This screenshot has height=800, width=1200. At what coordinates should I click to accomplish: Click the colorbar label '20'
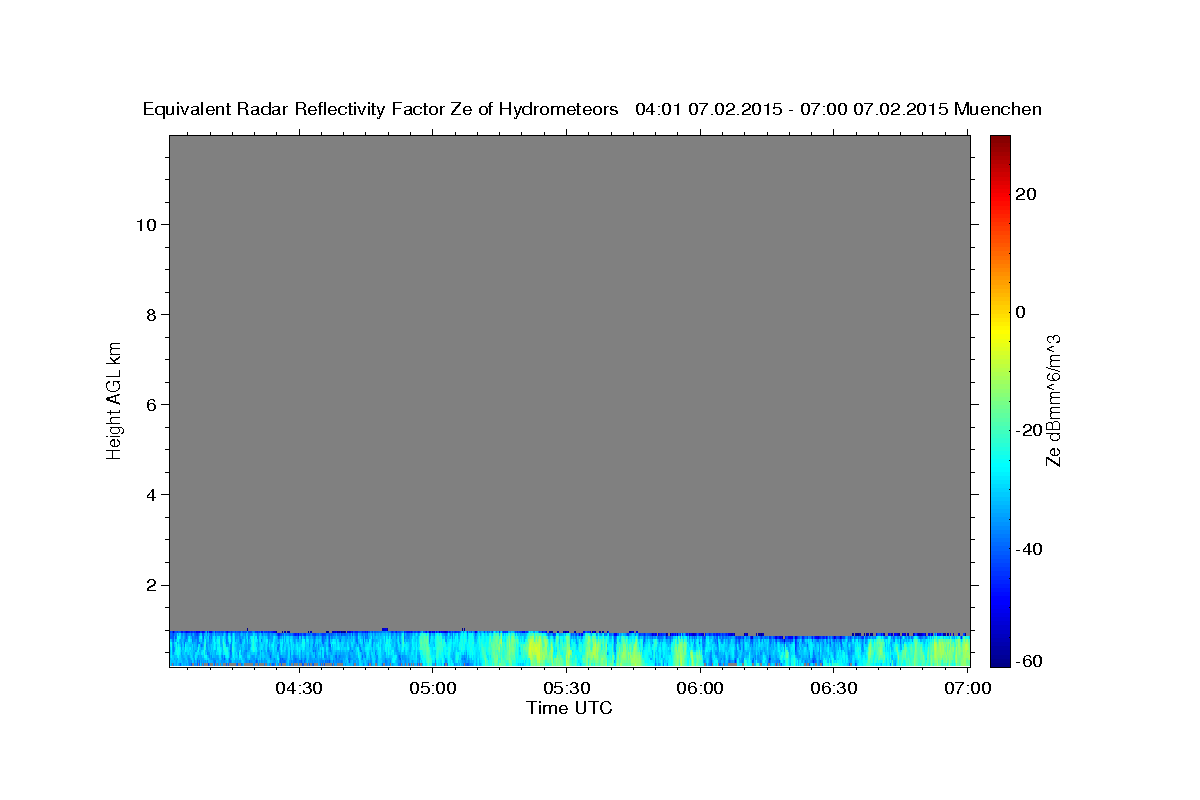1025,194
